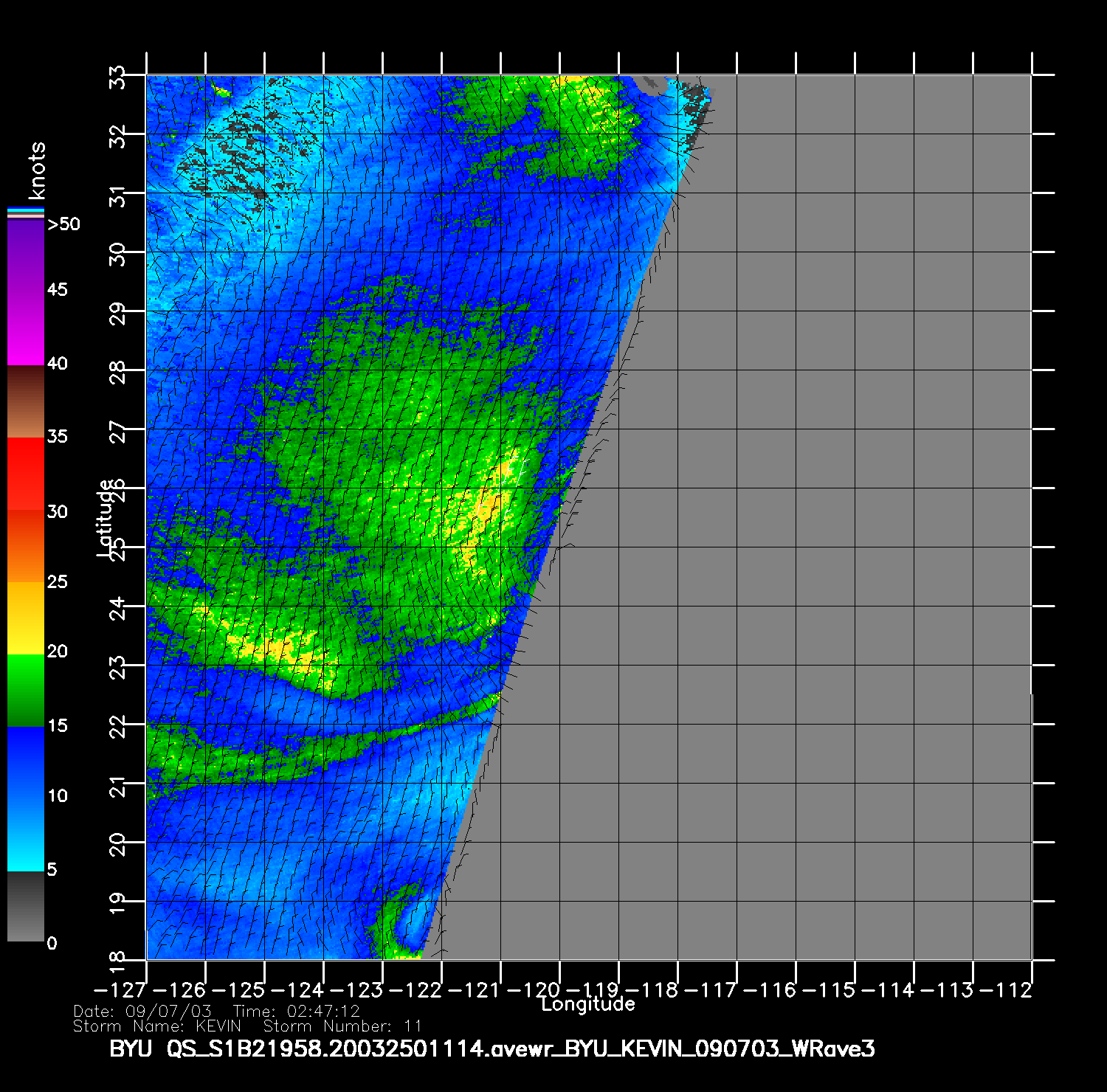
Task: Click the 33 latitude tick label
Action: pos(118,76)
